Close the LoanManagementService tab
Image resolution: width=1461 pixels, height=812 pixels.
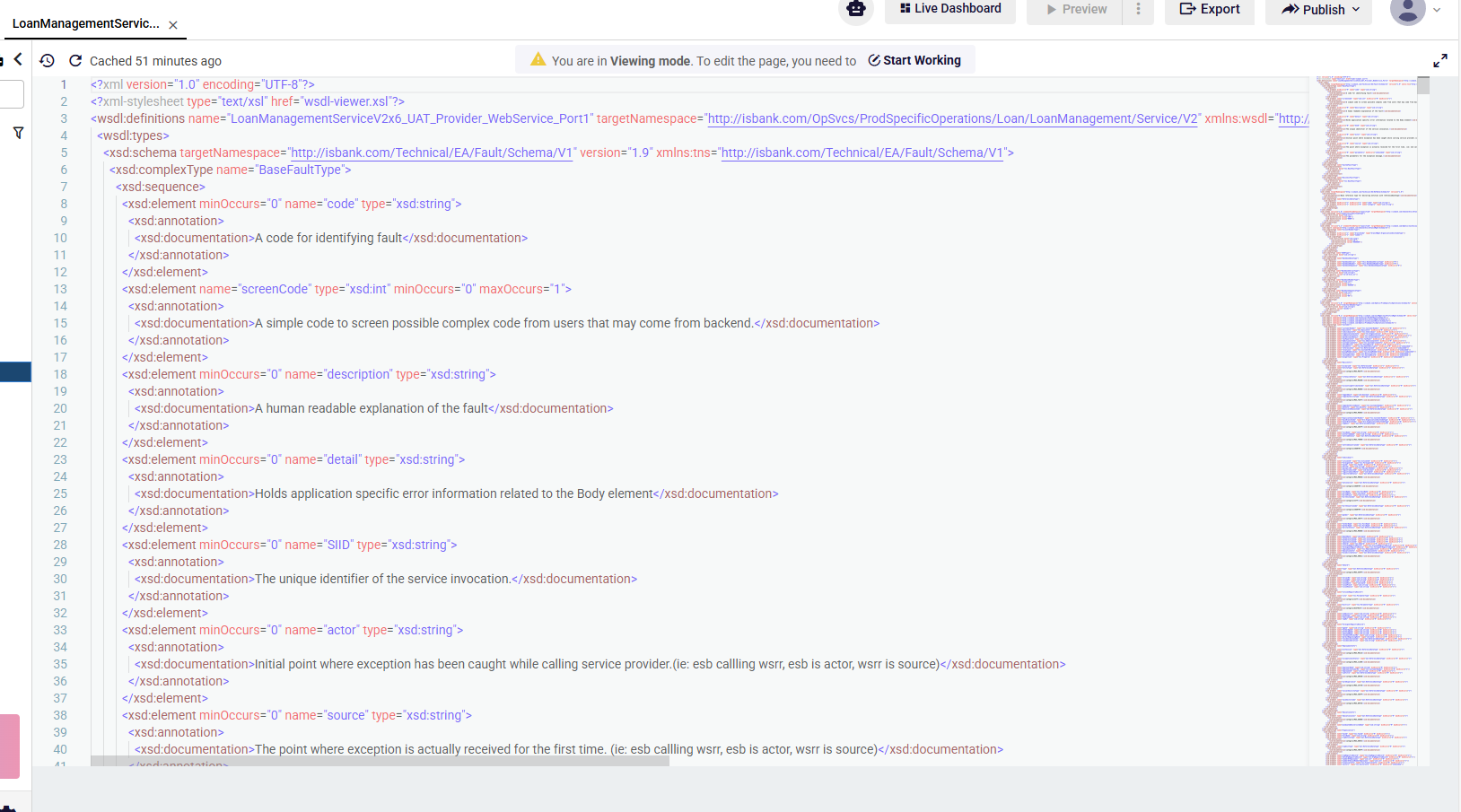tap(173, 25)
